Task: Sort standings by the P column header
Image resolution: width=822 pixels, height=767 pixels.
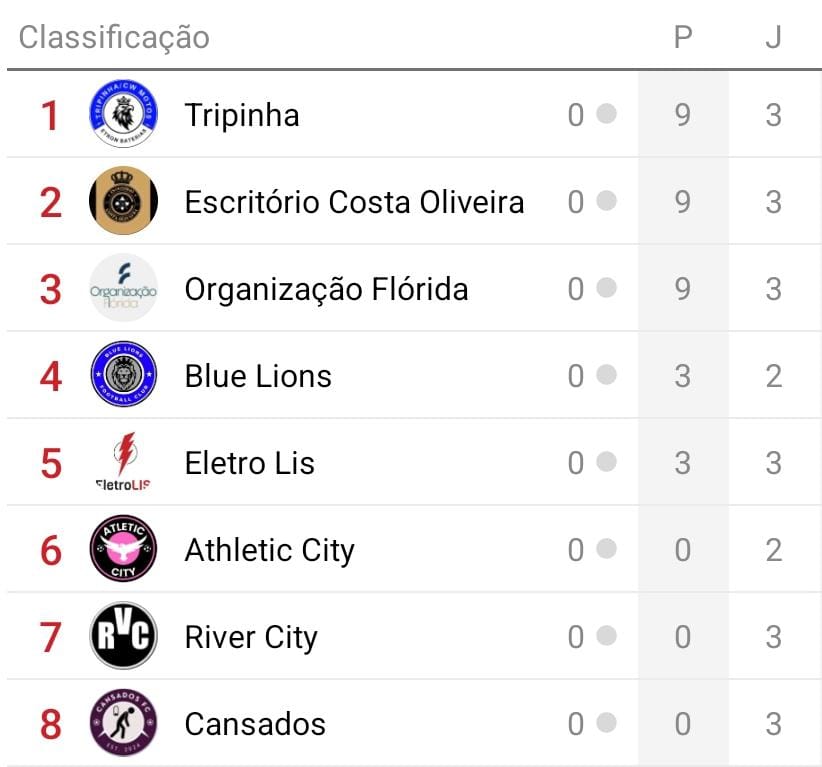Action: click(683, 38)
